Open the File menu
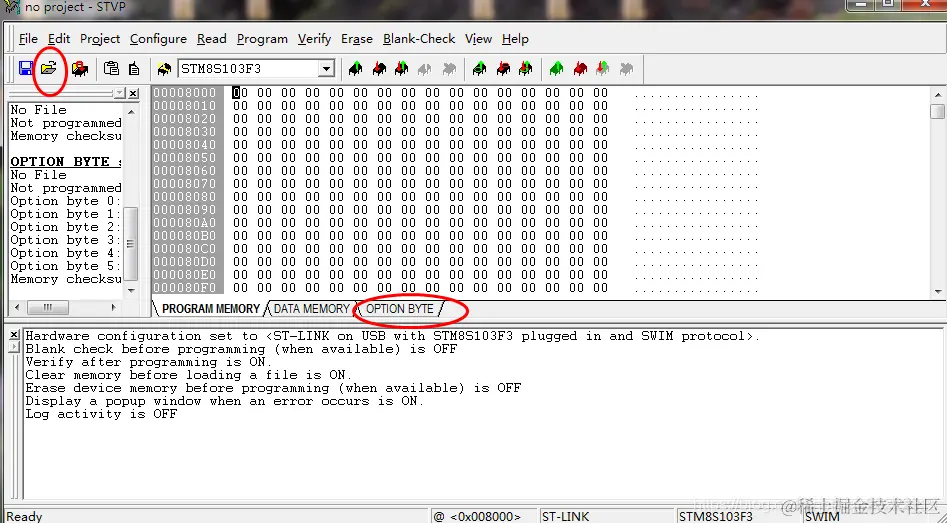This screenshot has height=523, width=947. coord(28,39)
